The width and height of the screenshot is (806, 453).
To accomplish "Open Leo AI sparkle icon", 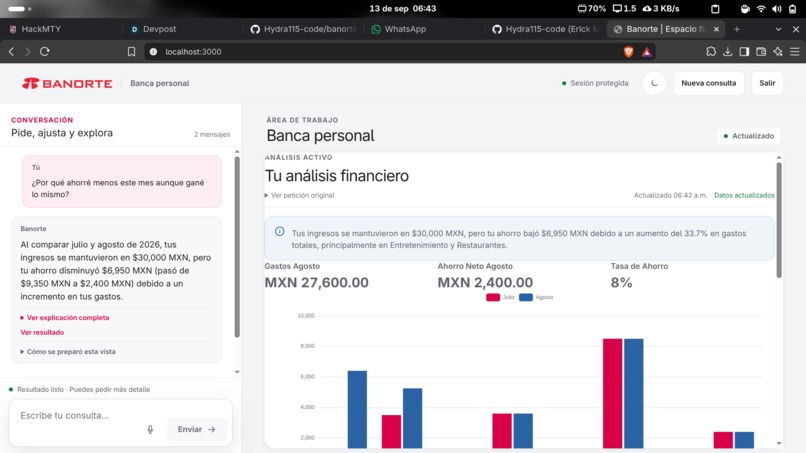I will [778, 51].
